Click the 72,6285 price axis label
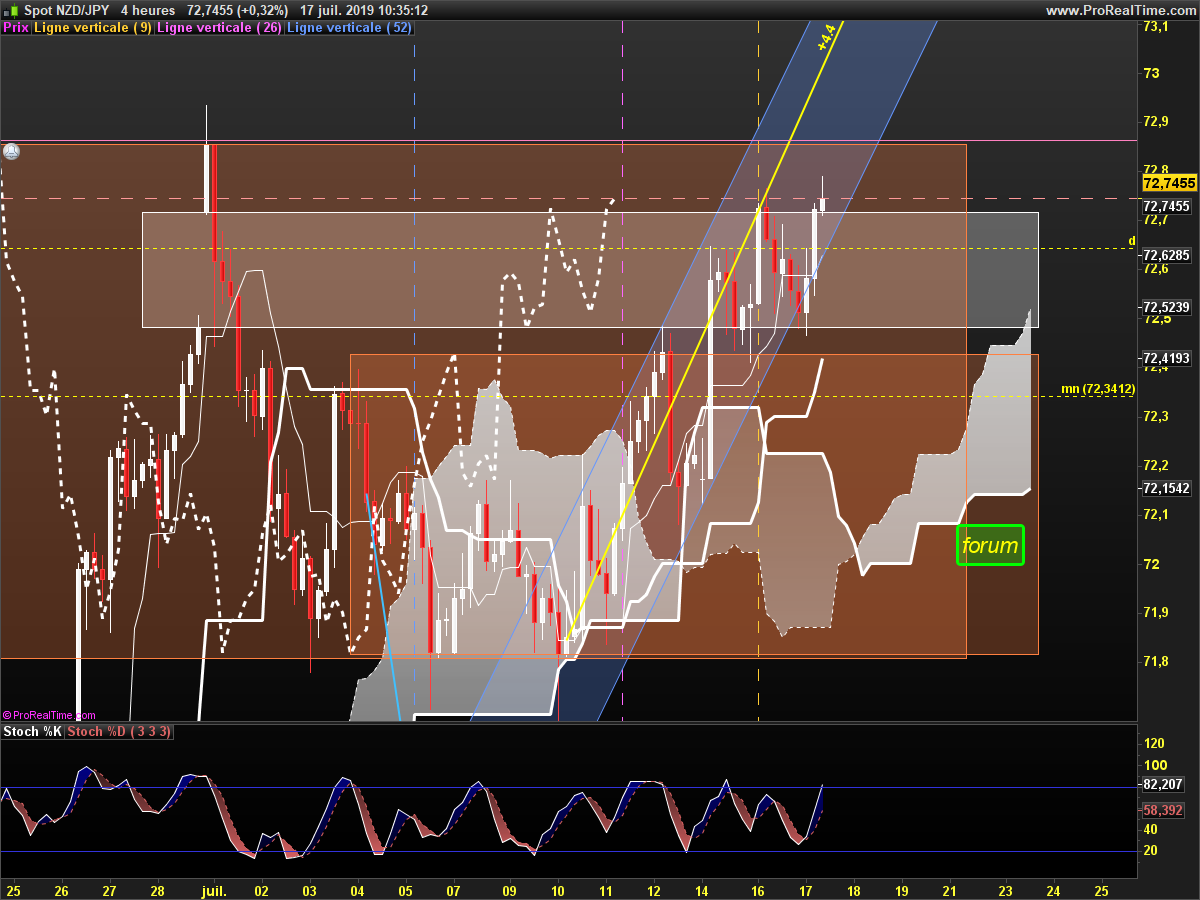The width and height of the screenshot is (1200, 900). pyautogui.click(x=1166, y=255)
